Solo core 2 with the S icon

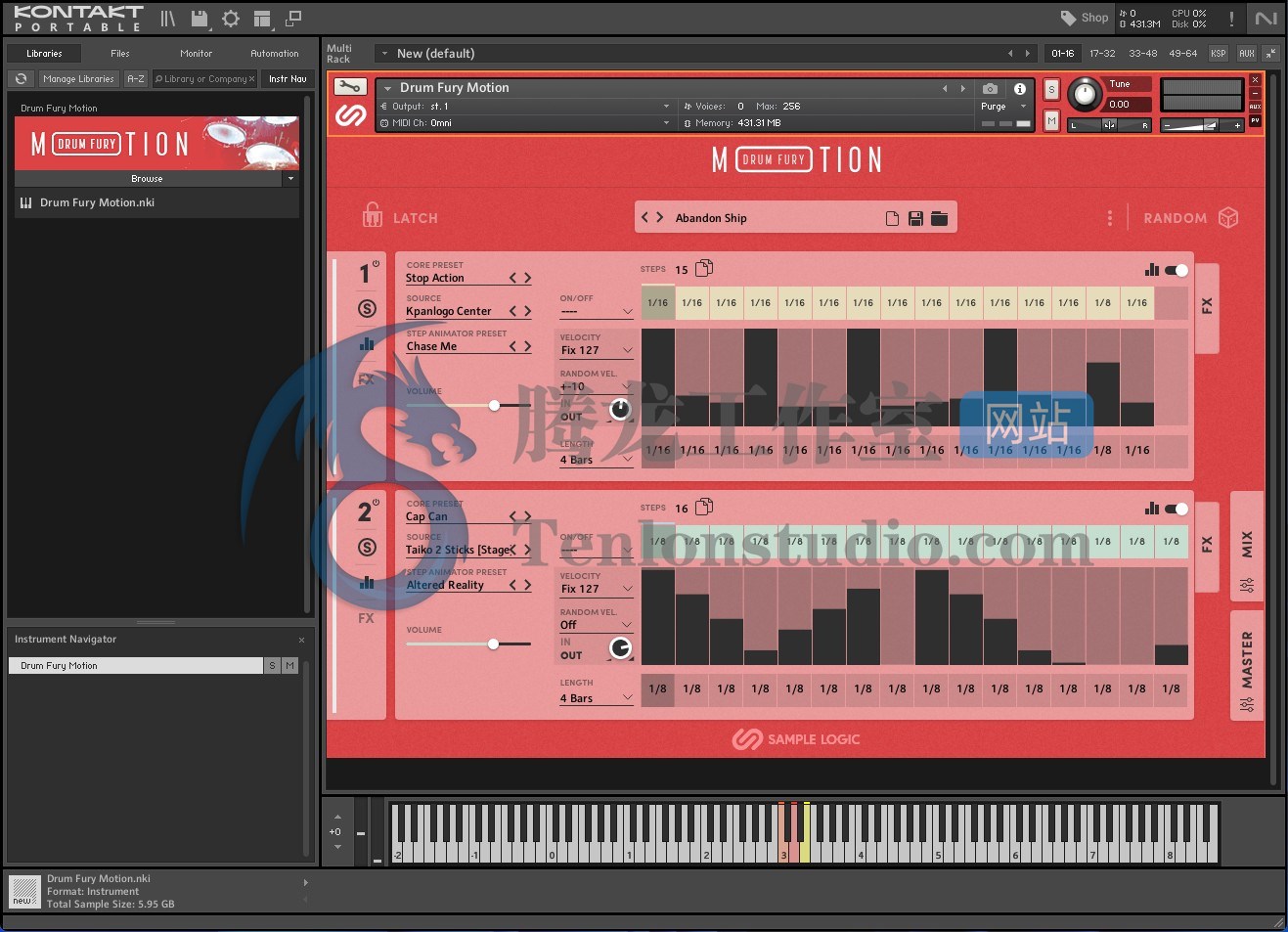(367, 548)
